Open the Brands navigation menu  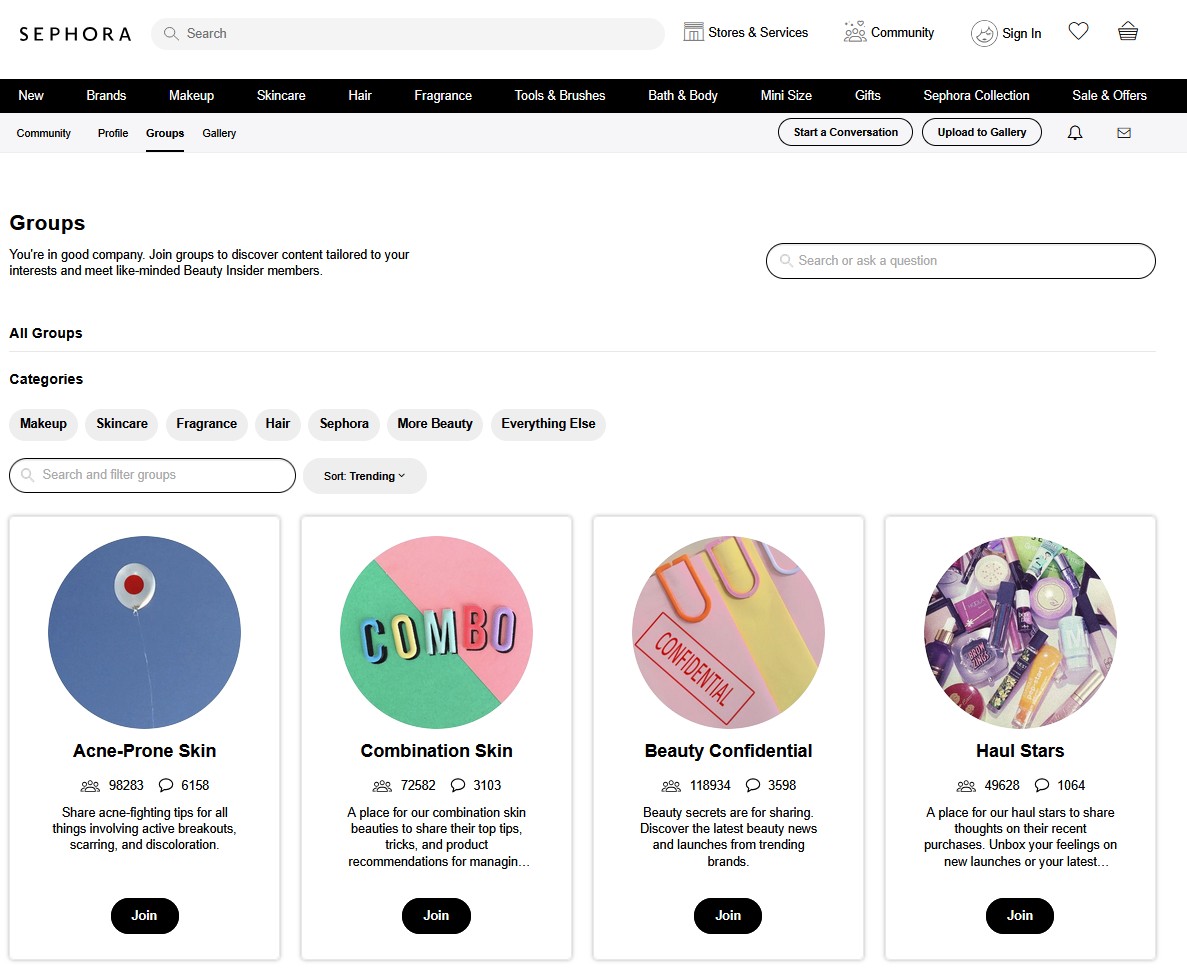pyautogui.click(x=106, y=96)
